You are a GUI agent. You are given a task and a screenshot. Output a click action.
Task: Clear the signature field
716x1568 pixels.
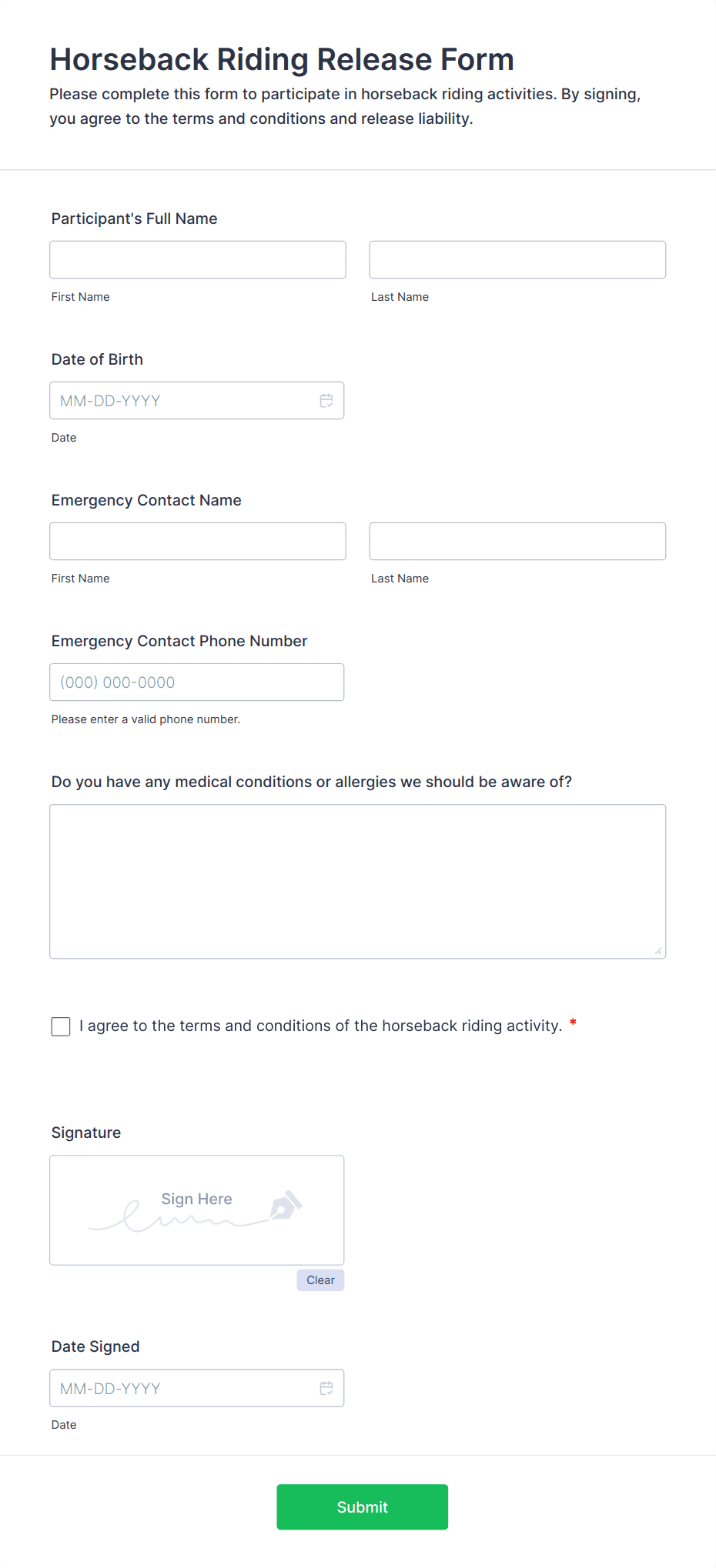(320, 1280)
